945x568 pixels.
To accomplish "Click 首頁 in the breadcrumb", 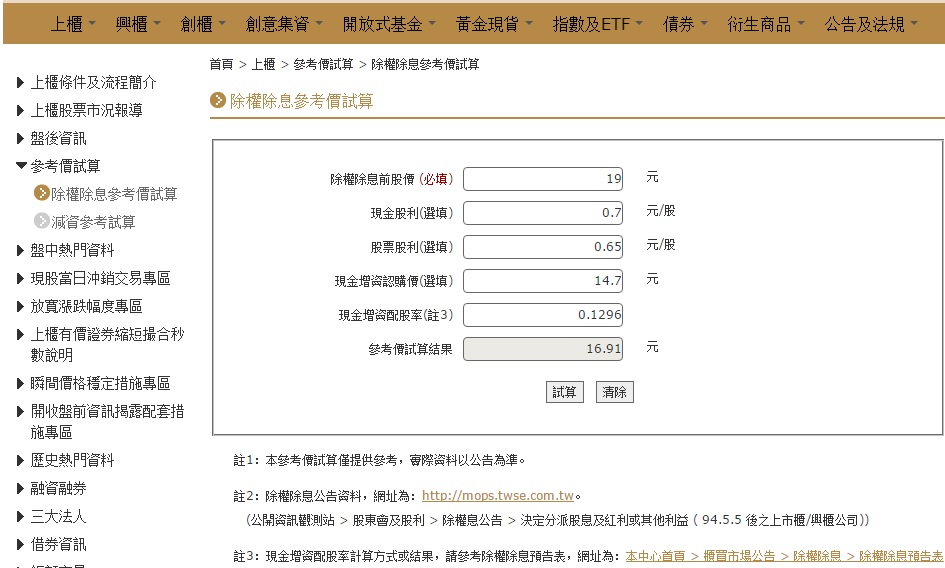I will 221,65.
